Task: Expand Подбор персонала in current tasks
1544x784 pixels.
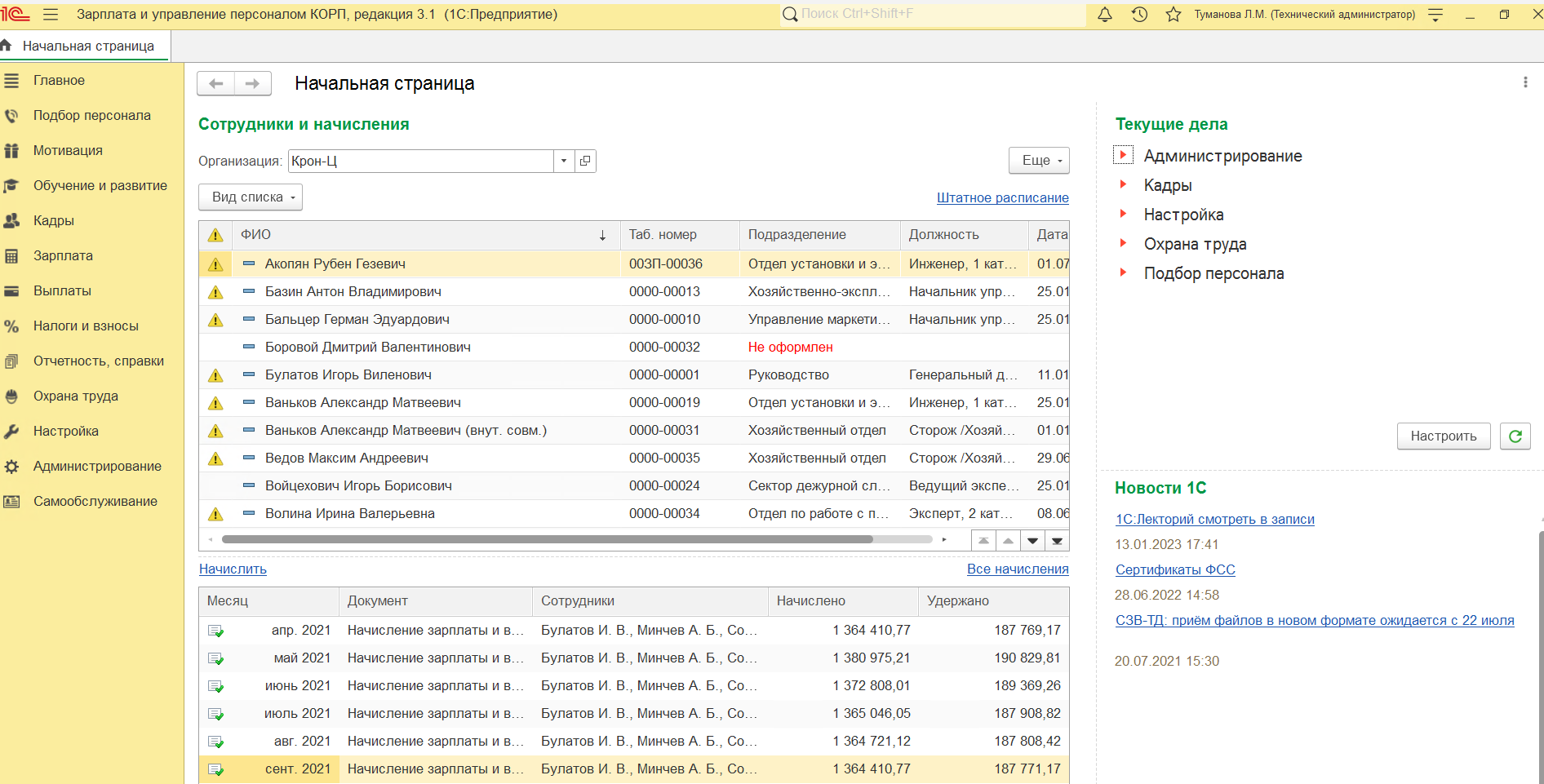Action: pos(1123,272)
